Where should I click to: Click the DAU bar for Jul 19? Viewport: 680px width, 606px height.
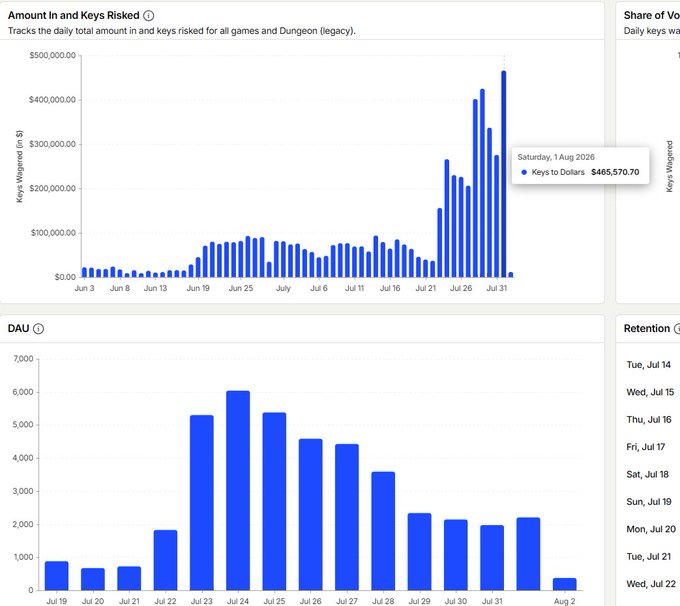pos(56,576)
